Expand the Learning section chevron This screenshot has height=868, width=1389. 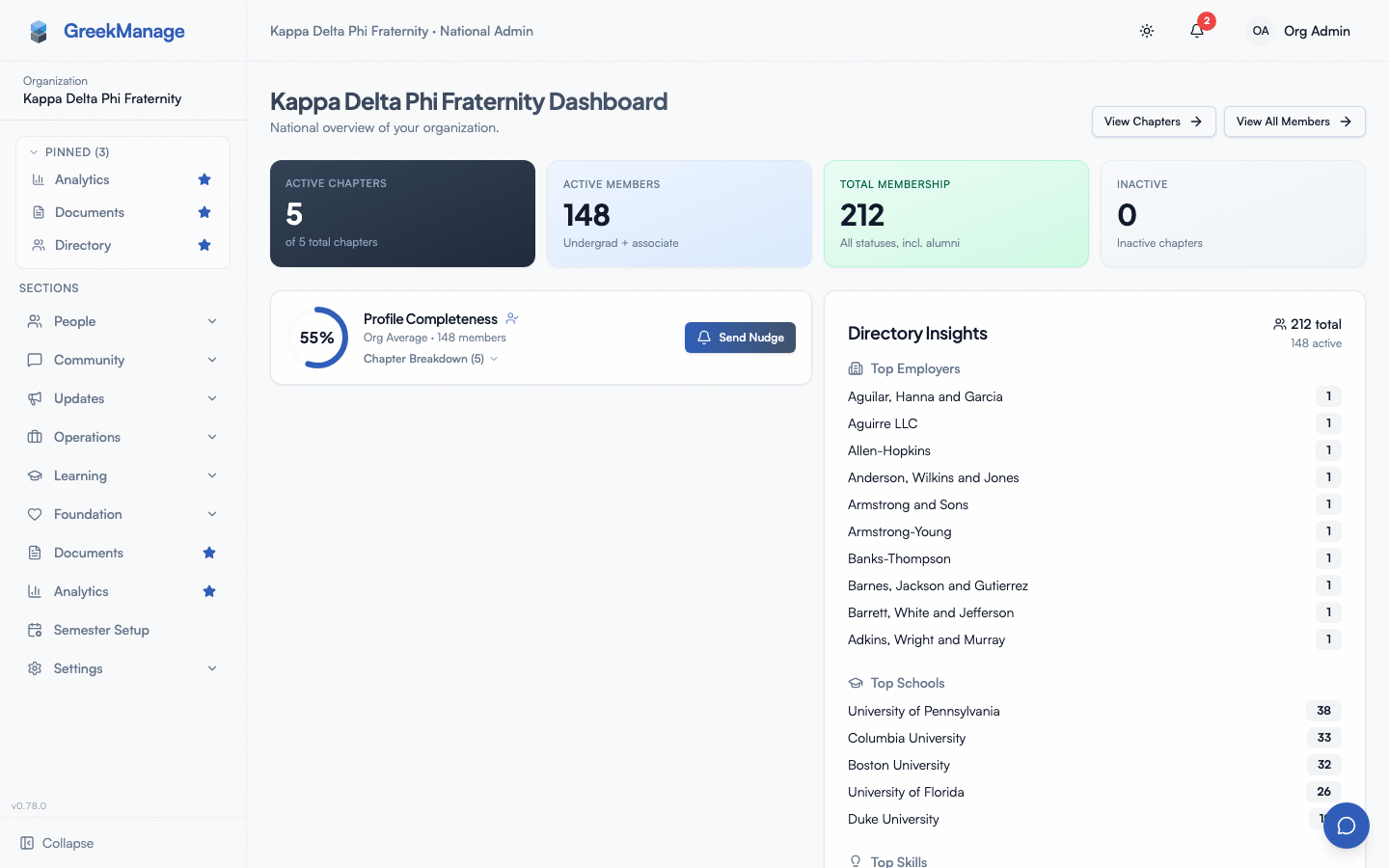(212, 475)
